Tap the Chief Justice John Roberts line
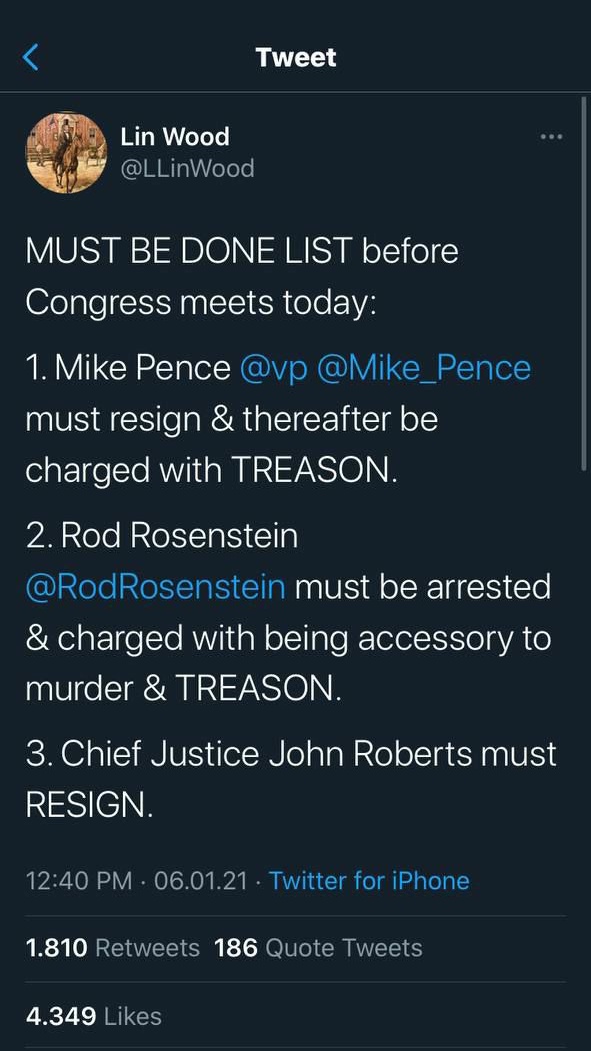This screenshot has width=591, height=1051. [291, 753]
